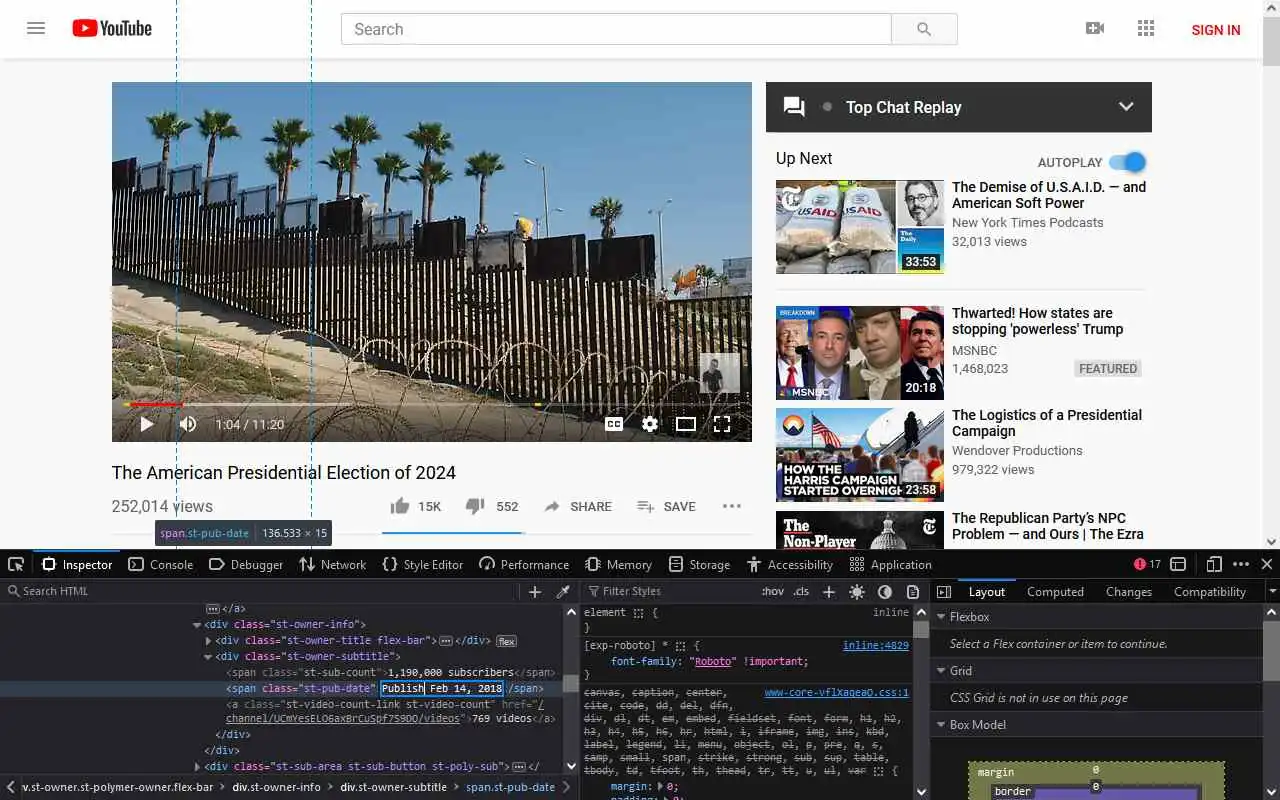The width and height of the screenshot is (1280, 800).
Task: Click the 17 errors indicator badge
Action: tap(1147, 564)
